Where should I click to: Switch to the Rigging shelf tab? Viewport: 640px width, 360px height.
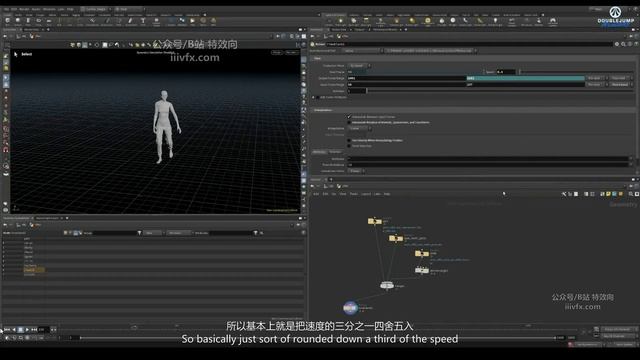(76, 15)
